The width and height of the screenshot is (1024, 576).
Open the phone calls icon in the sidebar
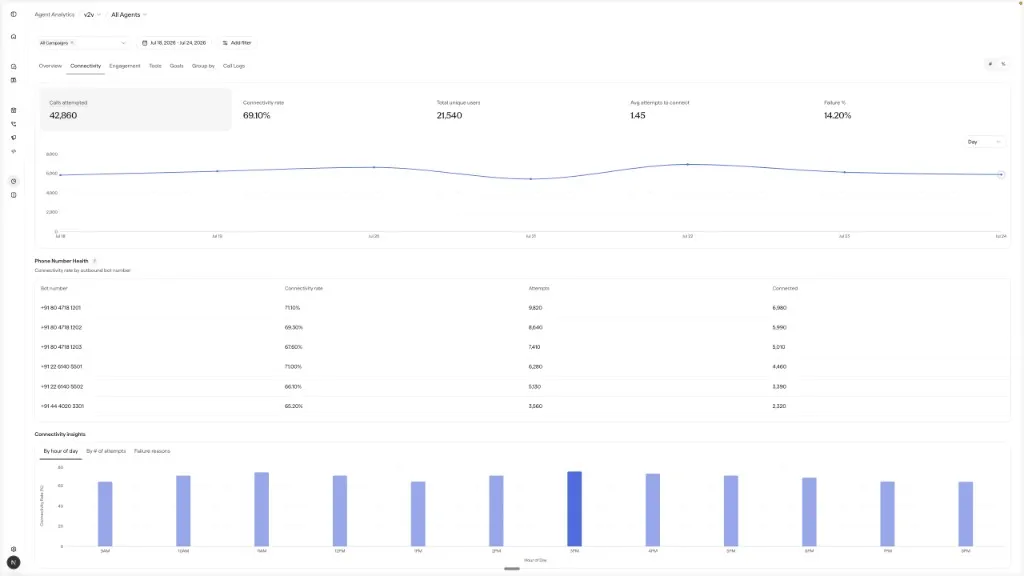pyautogui.click(x=13, y=124)
